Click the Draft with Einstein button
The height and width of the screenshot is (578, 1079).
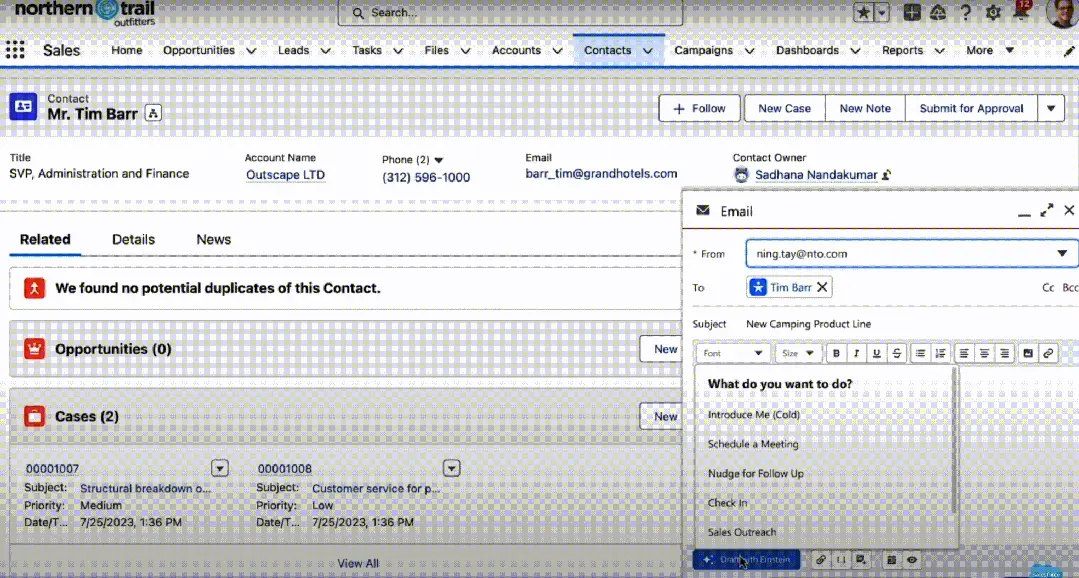click(747, 560)
